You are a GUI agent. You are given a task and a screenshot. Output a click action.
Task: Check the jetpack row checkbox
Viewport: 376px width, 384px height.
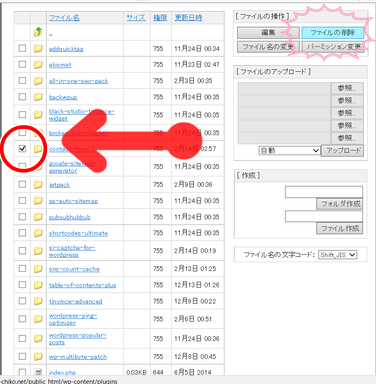pos(22,184)
